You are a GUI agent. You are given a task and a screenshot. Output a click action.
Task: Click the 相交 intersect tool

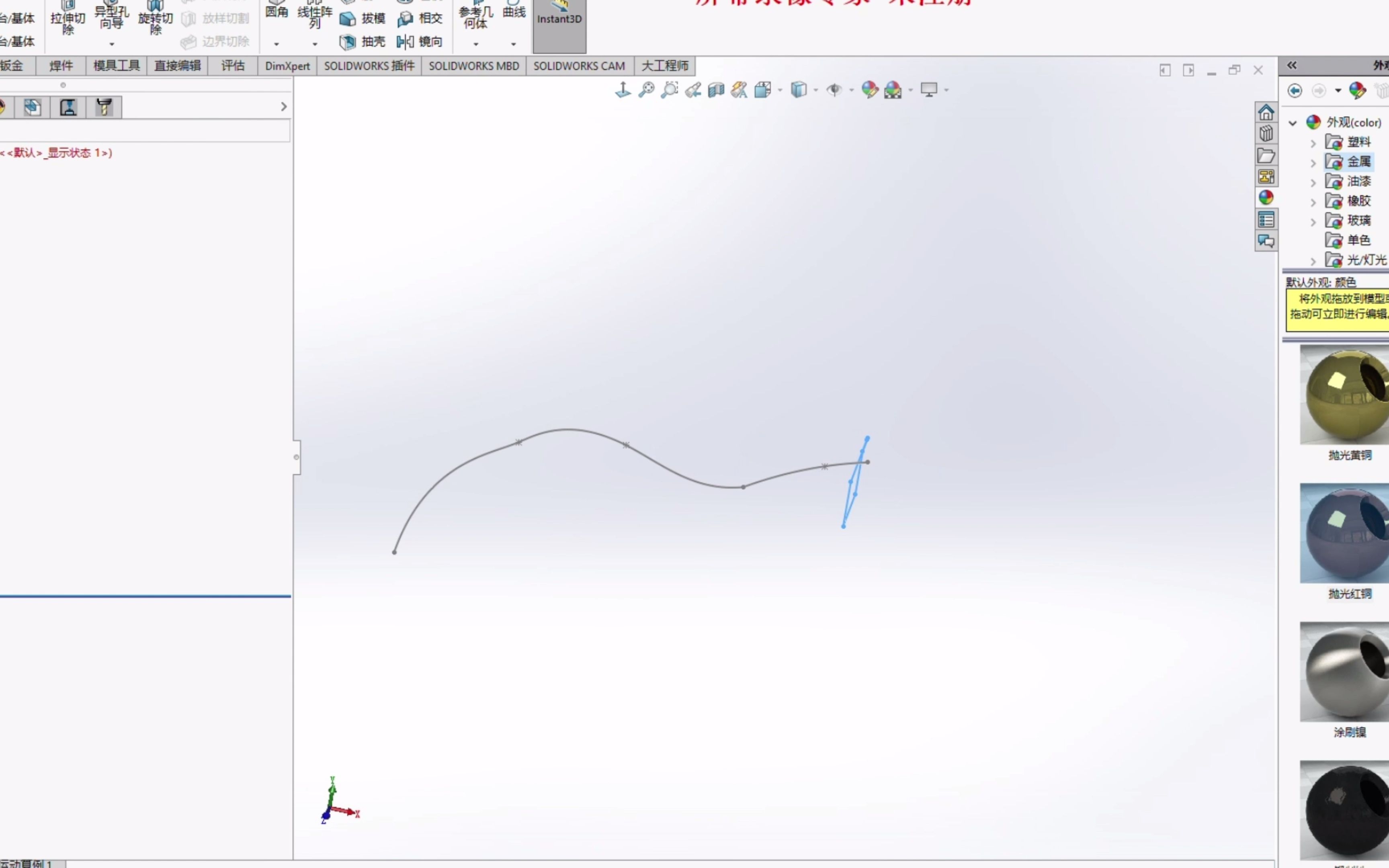420,19
